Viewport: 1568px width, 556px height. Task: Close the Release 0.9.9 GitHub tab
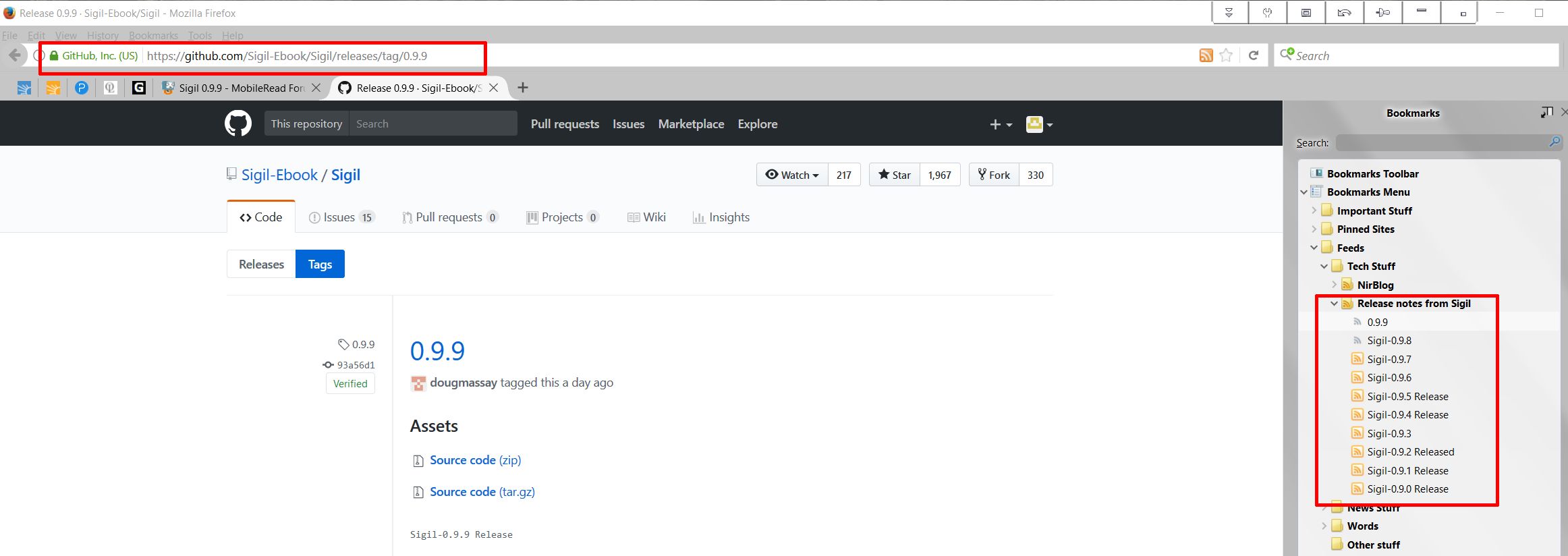[494, 88]
